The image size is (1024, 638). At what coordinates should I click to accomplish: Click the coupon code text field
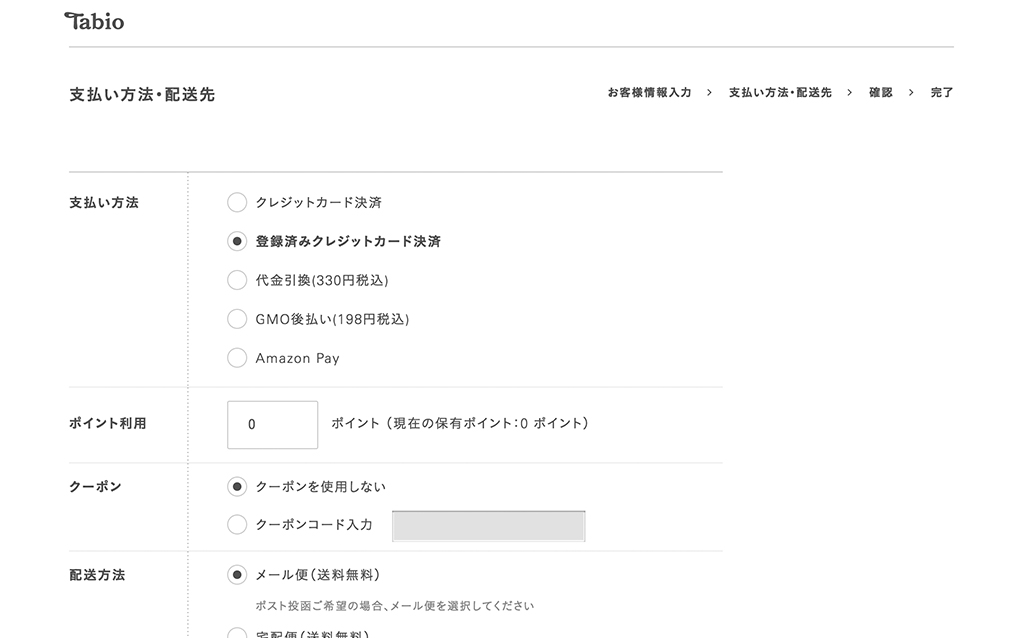click(x=488, y=526)
